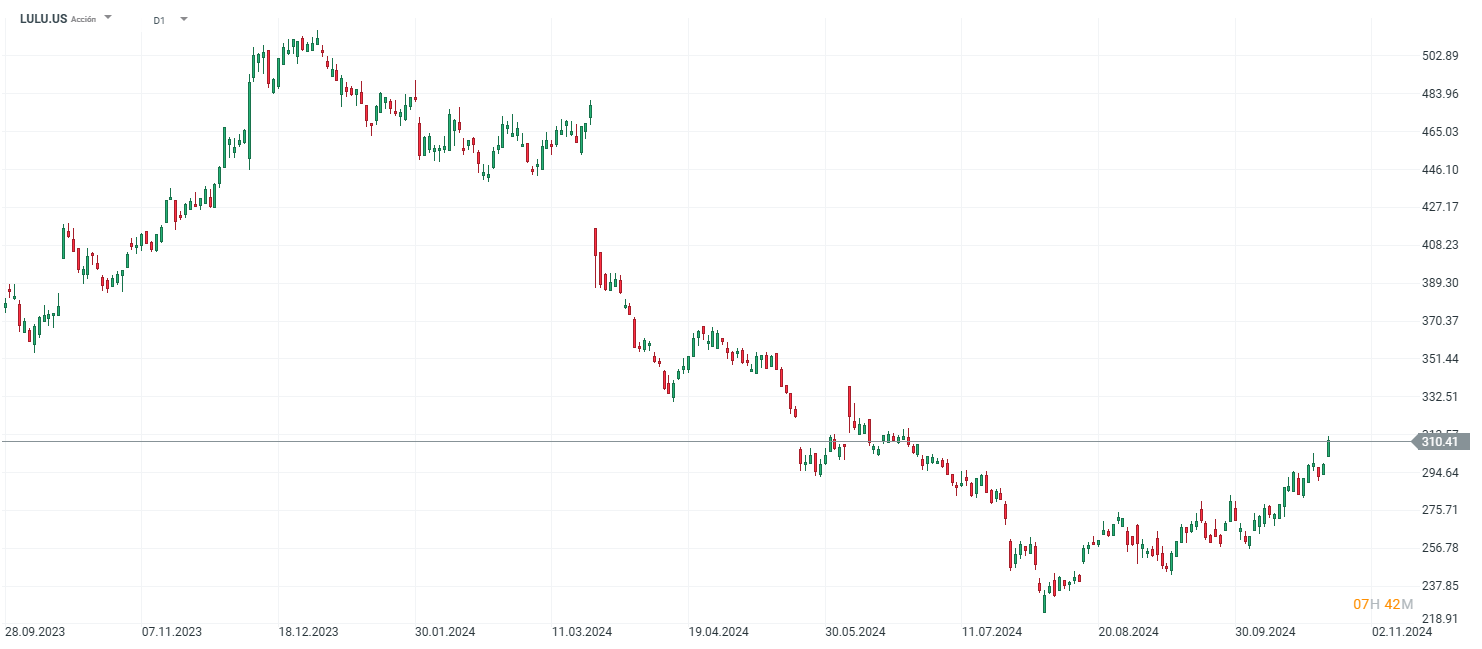Select the 30.05.2024 date axis label
This screenshot has height=649, width=1482.
click(855, 632)
